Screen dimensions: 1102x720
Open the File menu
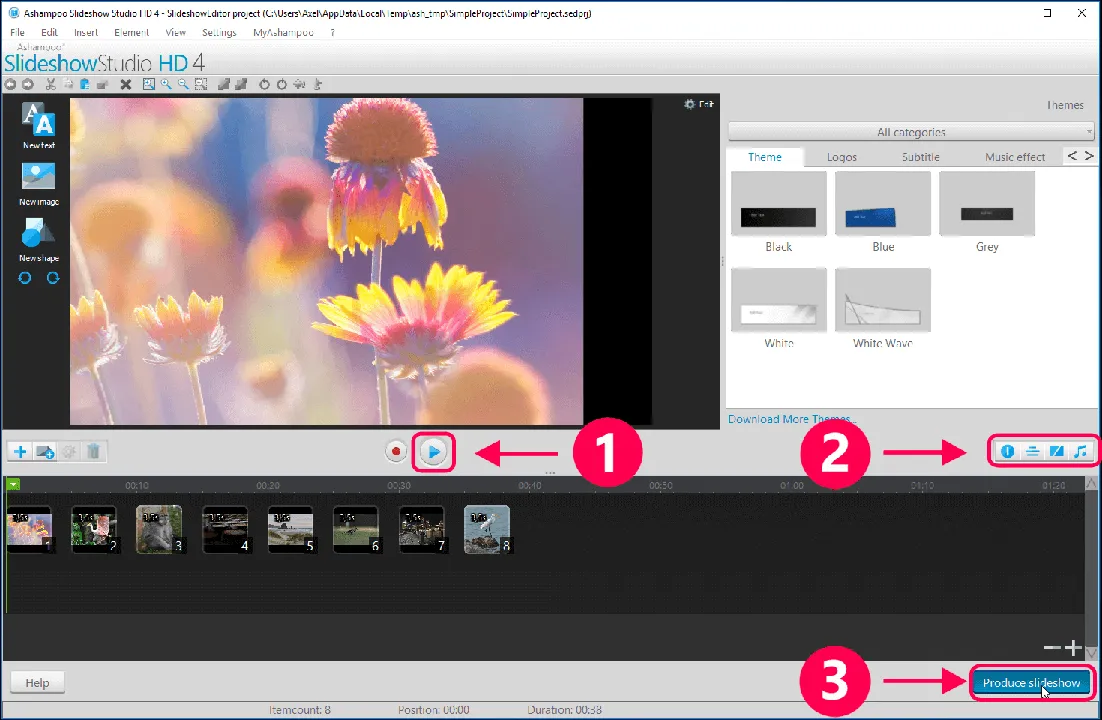click(18, 32)
